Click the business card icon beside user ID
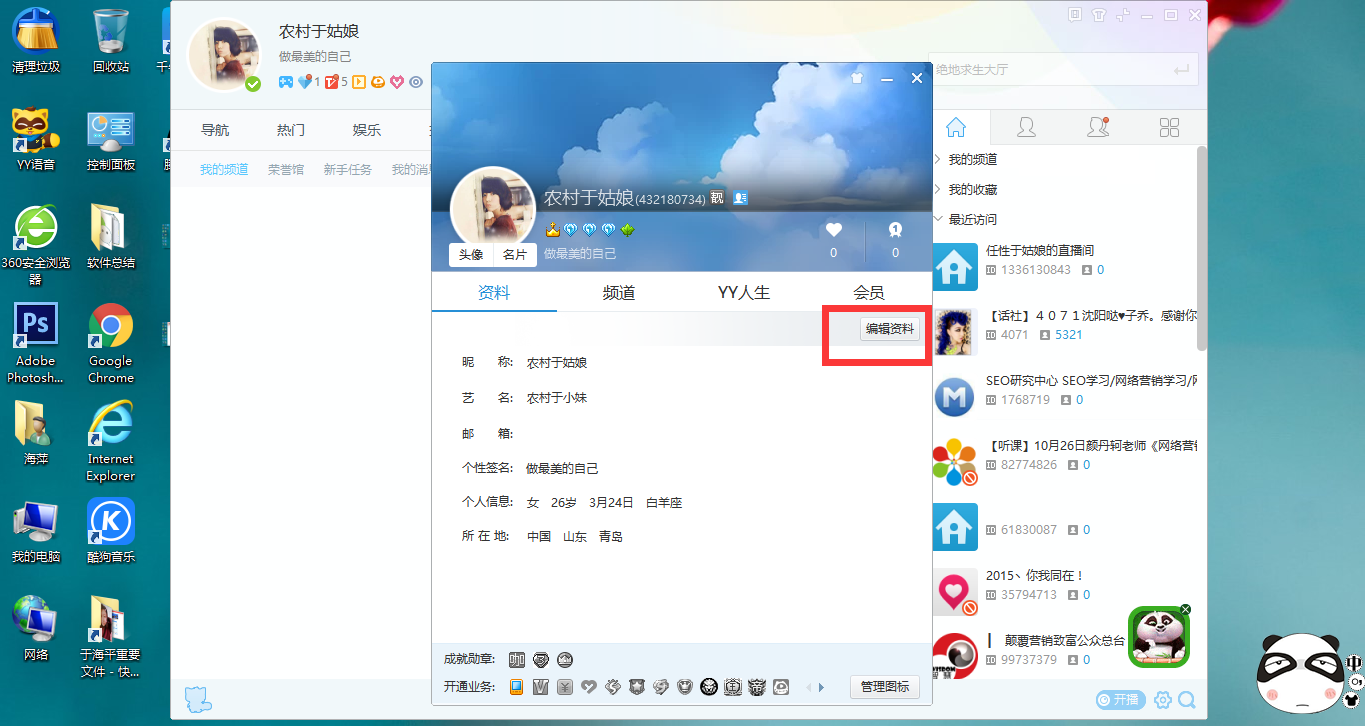 click(740, 198)
